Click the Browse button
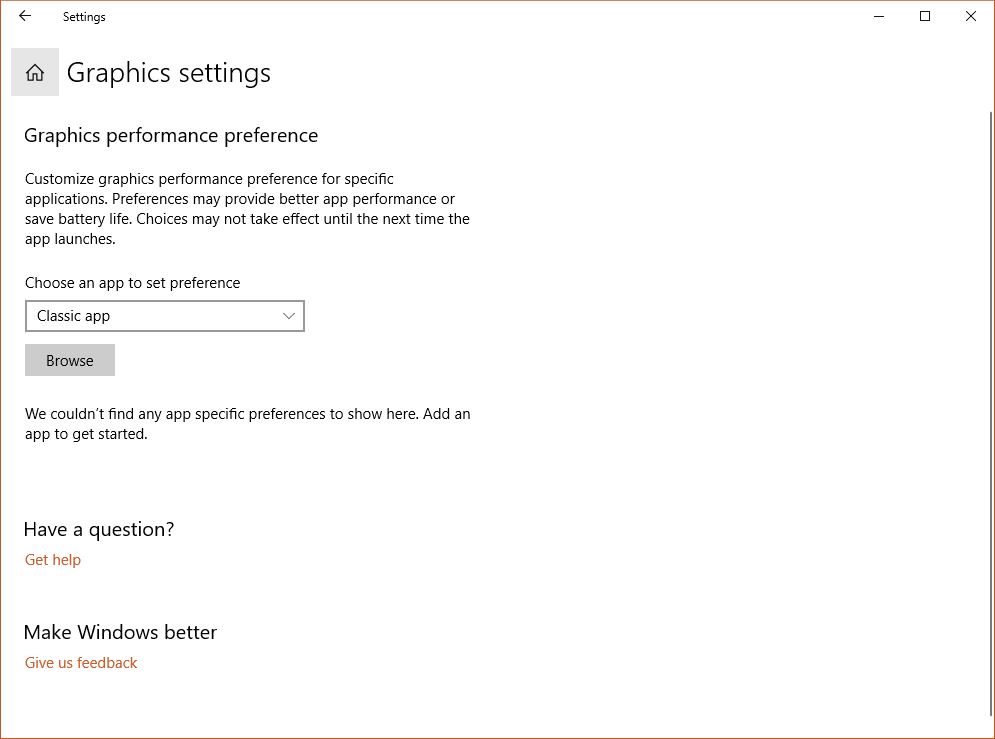The image size is (995, 739). point(70,360)
